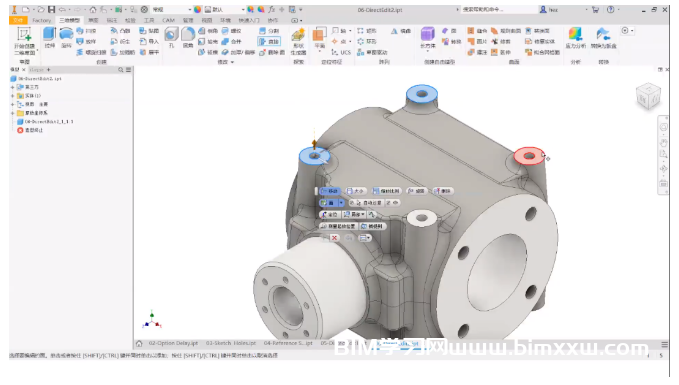Click the Chamfer (倒角) tool

208,31
